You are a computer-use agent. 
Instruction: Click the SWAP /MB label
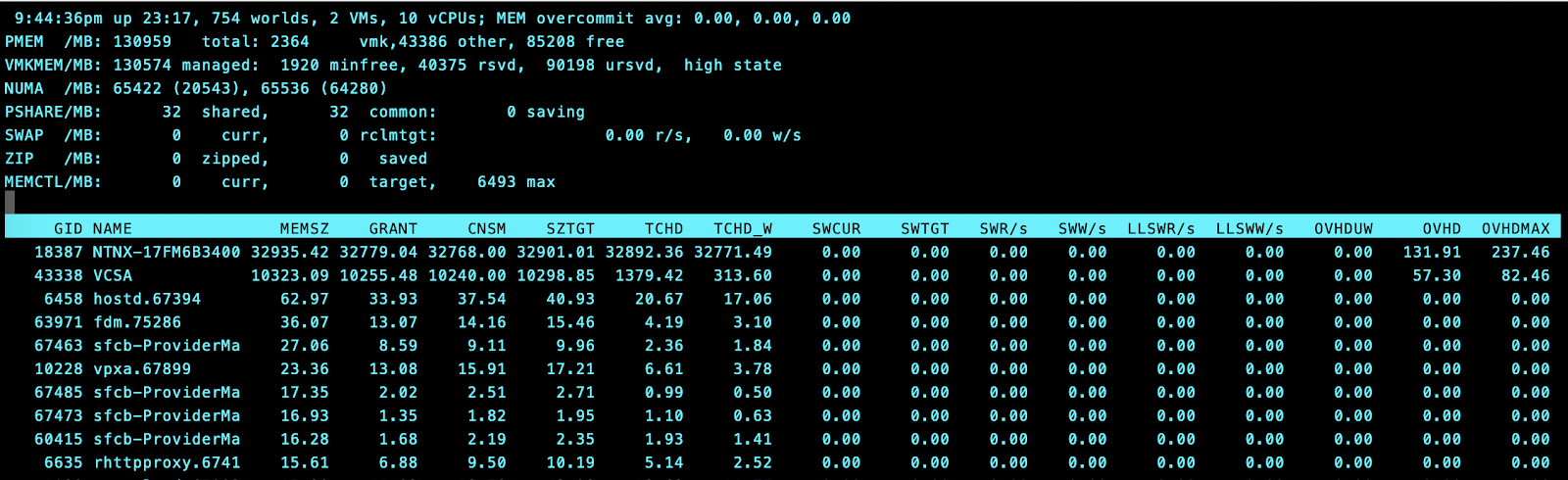tap(53, 135)
